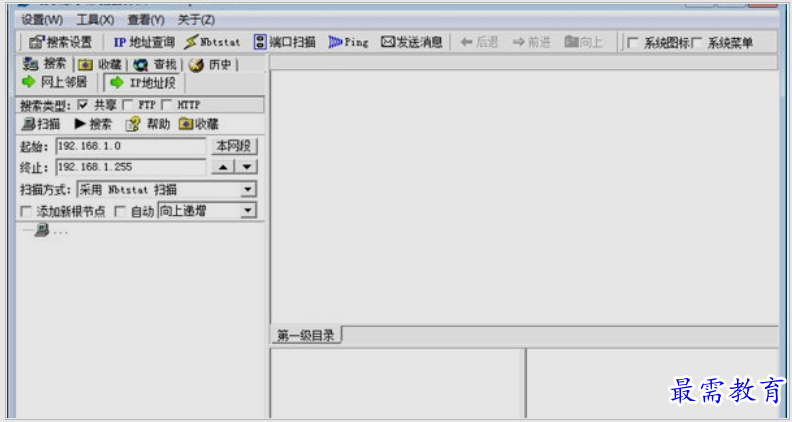Toggle the 共享 share checkbox
The width and height of the screenshot is (792, 422).
(83, 105)
